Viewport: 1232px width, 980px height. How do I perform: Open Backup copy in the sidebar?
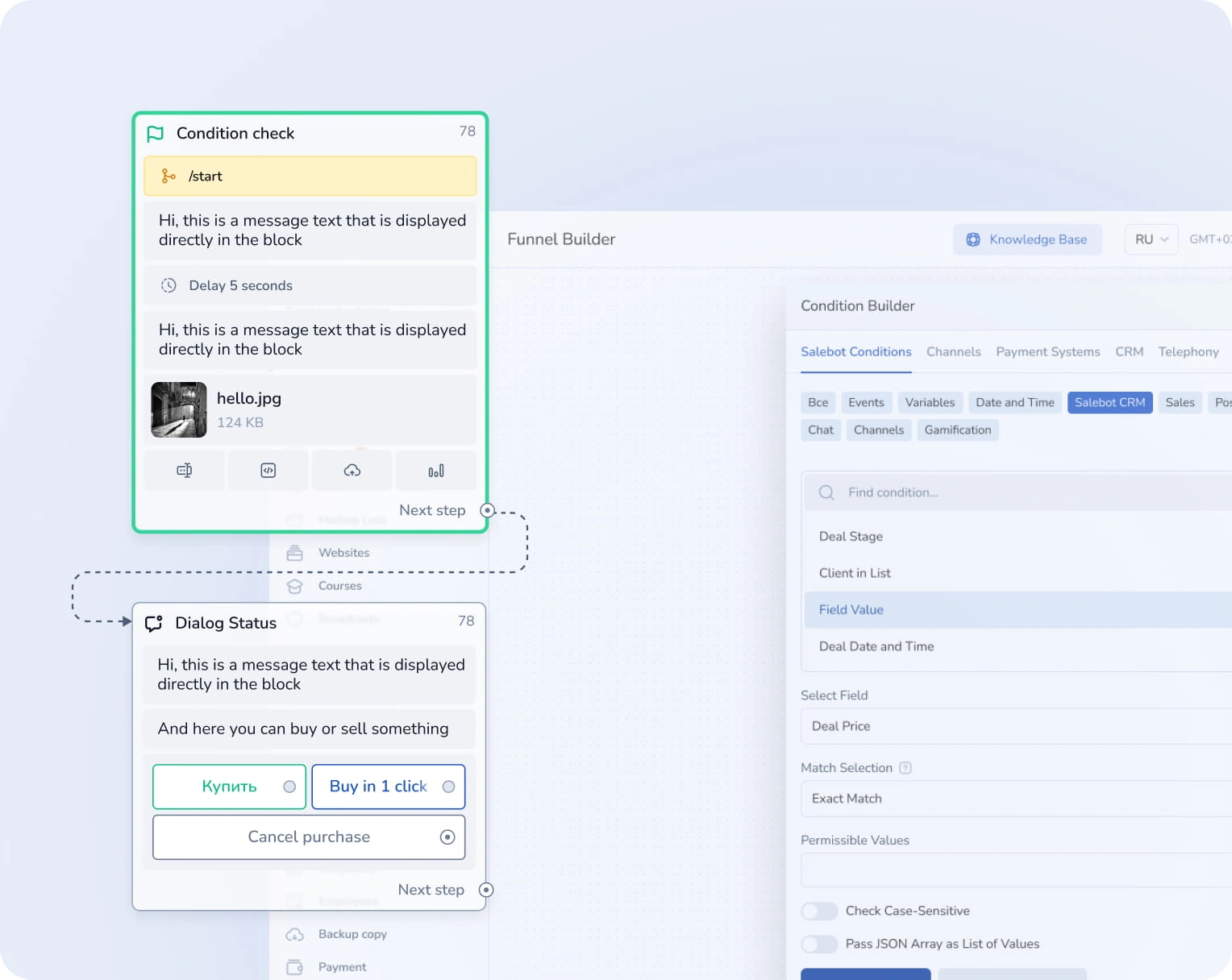352,934
